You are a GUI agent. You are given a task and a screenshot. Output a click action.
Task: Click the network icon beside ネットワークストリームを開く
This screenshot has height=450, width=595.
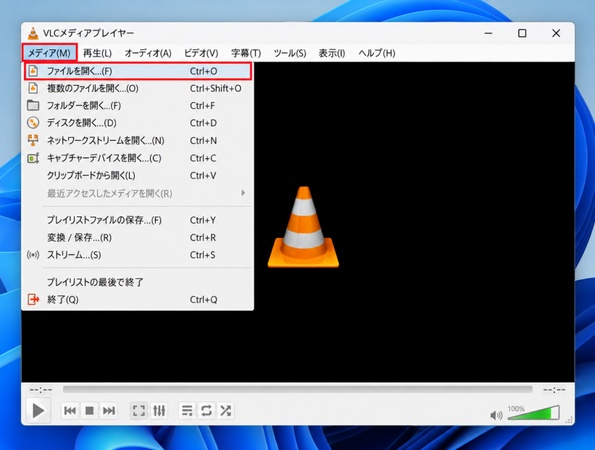(33, 140)
